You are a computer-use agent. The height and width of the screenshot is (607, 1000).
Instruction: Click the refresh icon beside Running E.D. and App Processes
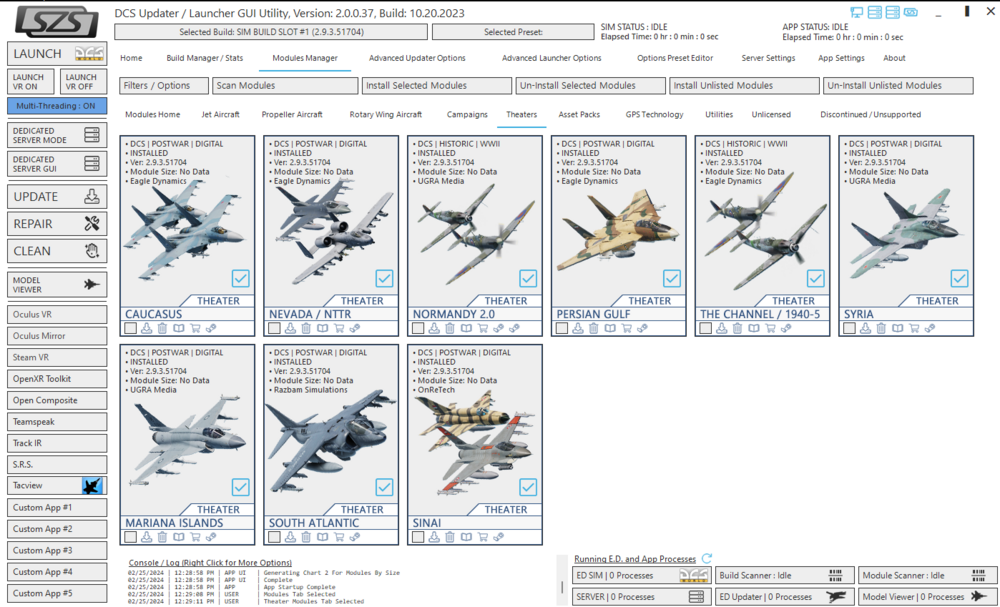click(707, 559)
